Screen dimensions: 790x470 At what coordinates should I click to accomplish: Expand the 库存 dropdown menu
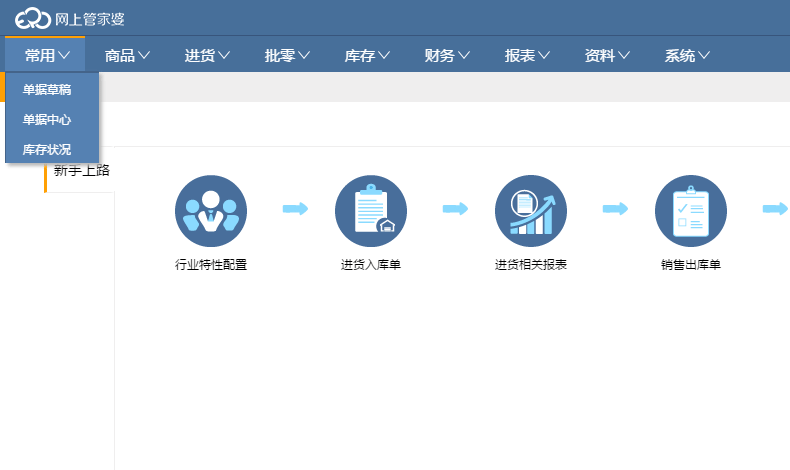pyautogui.click(x=367, y=55)
